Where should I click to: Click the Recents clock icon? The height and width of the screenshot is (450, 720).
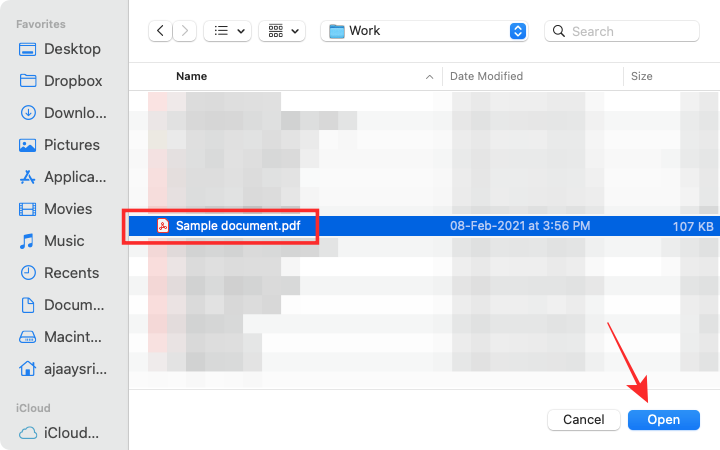pyautogui.click(x=28, y=273)
